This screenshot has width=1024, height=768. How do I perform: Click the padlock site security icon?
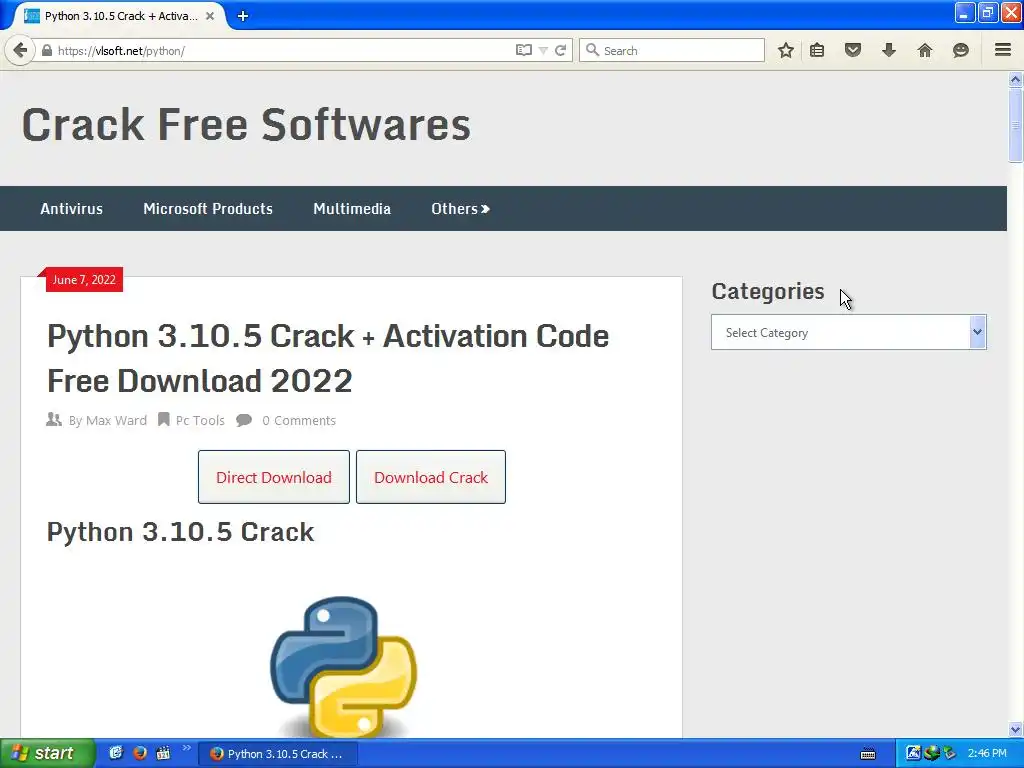click(46, 50)
